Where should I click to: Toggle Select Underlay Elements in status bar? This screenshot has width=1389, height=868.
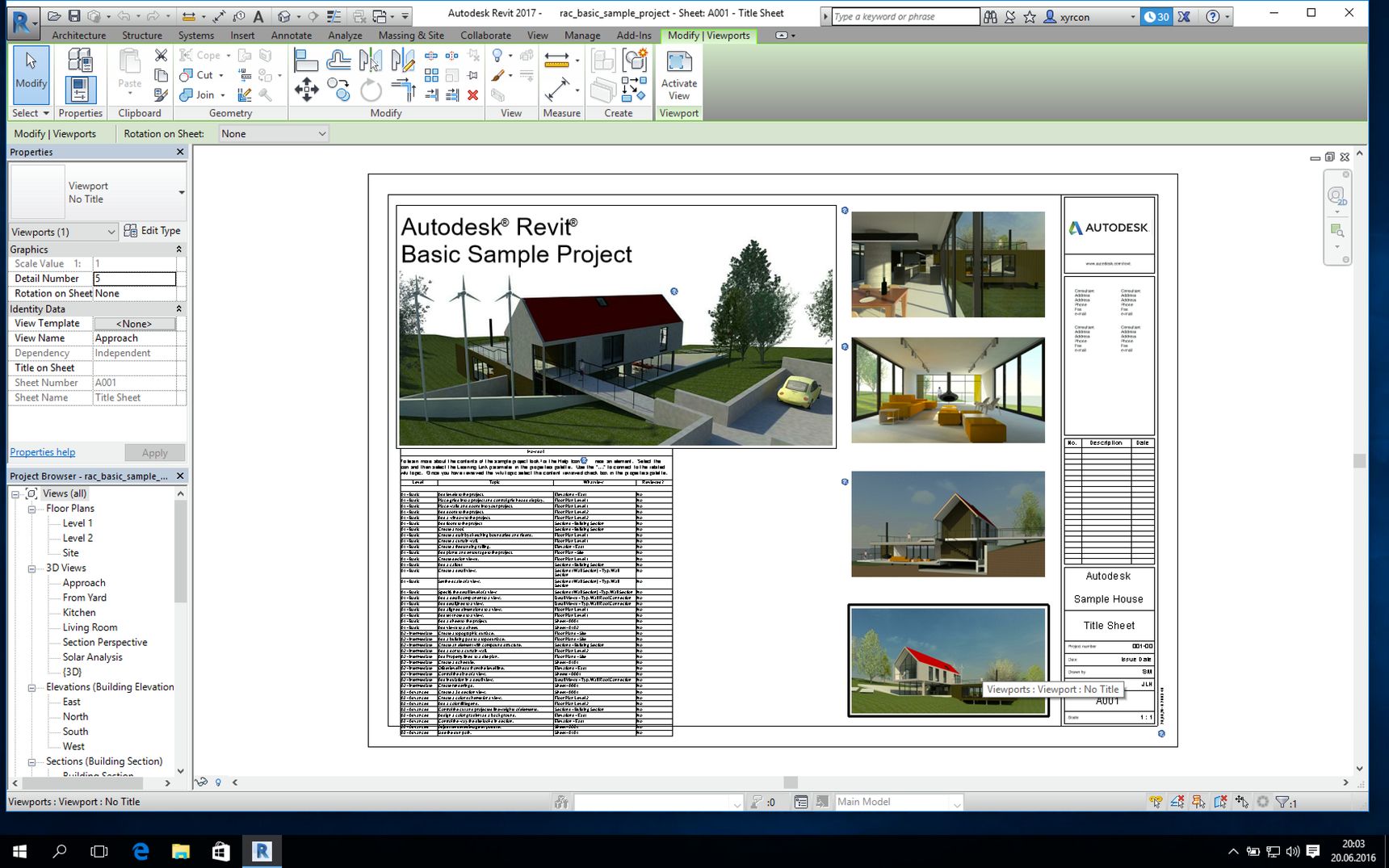coord(1177,802)
